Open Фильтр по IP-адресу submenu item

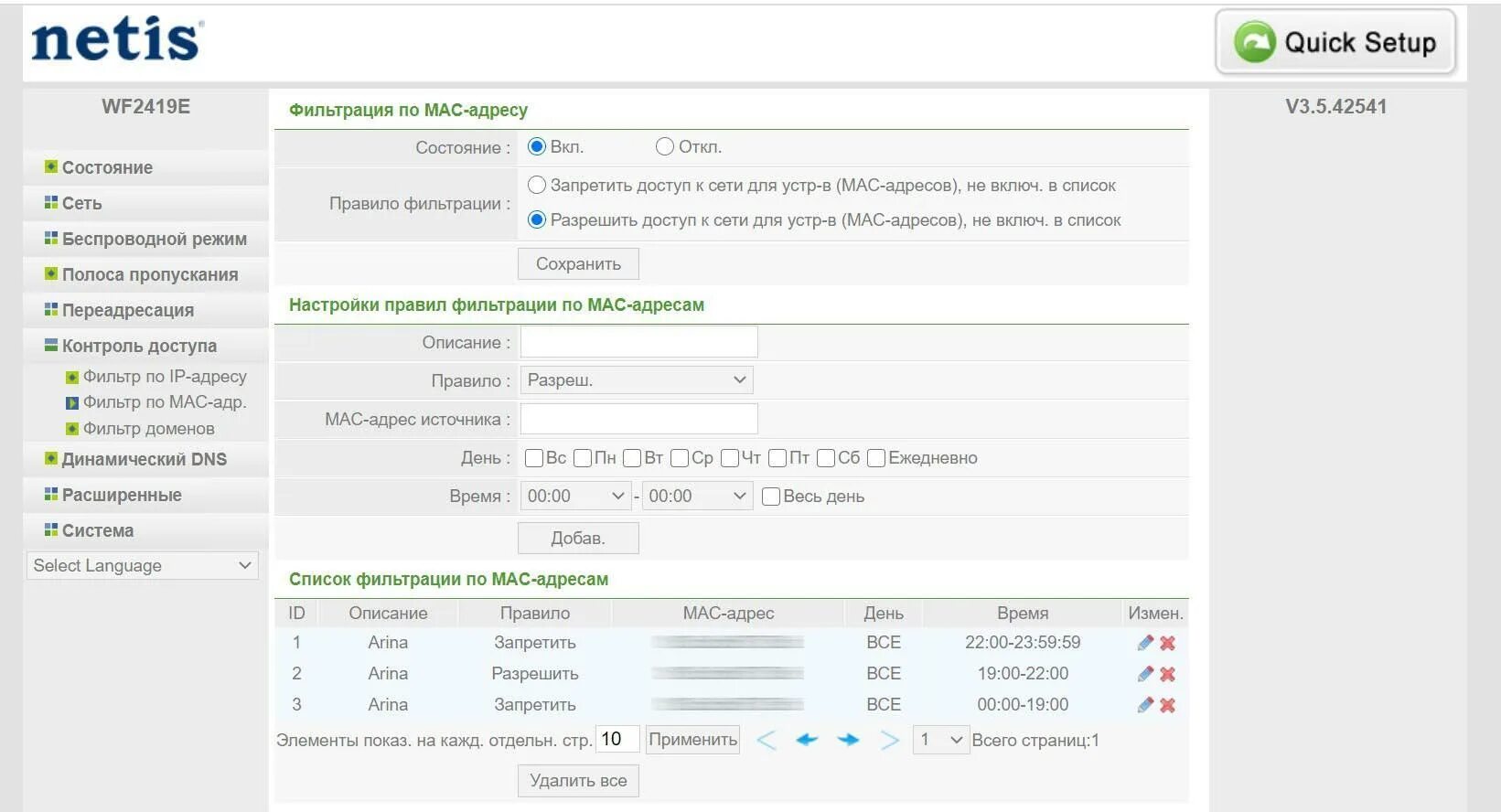pyautogui.click(x=165, y=377)
